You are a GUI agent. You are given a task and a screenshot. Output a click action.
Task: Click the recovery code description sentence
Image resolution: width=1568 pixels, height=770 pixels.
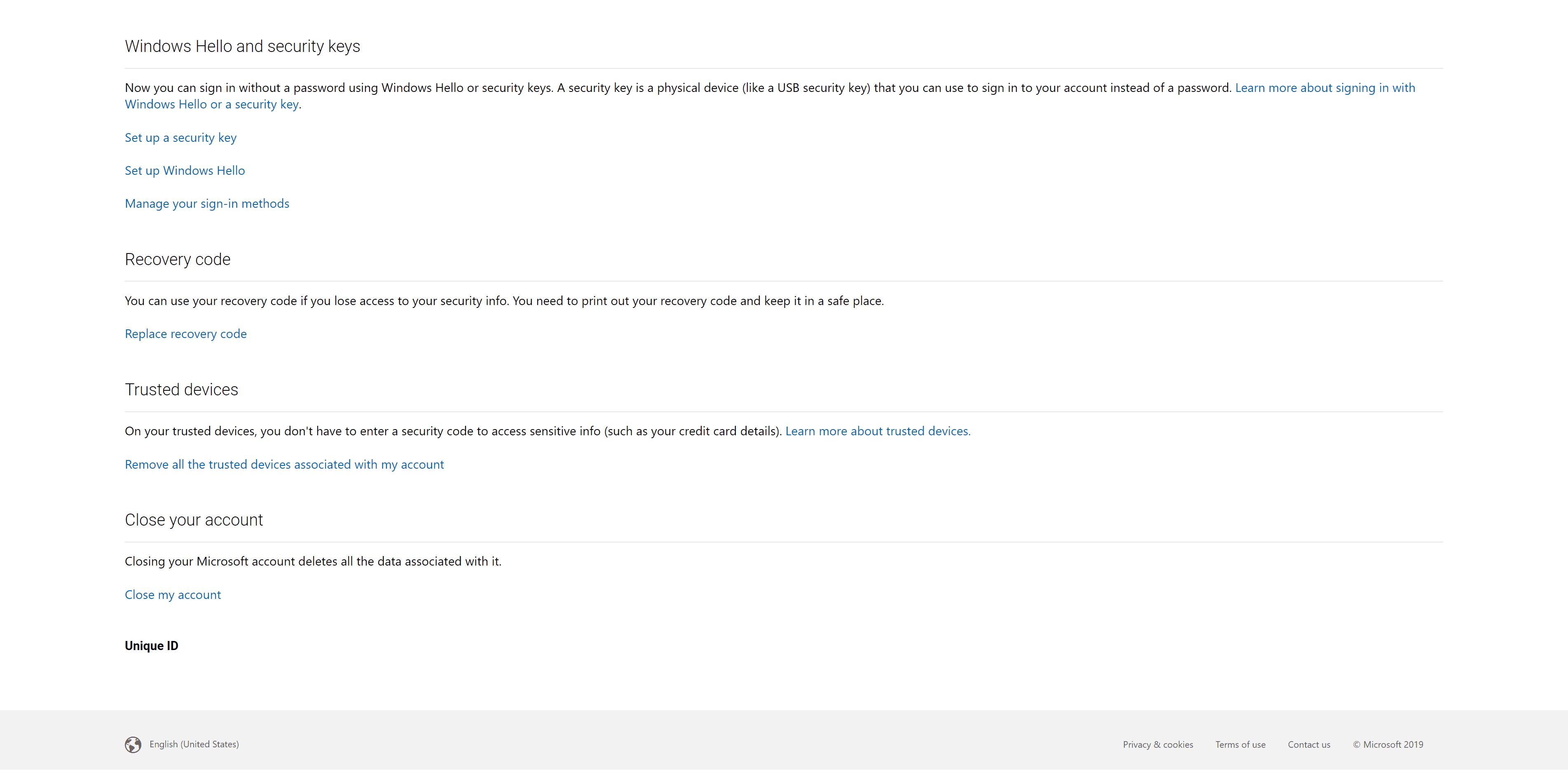click(504, 301)
